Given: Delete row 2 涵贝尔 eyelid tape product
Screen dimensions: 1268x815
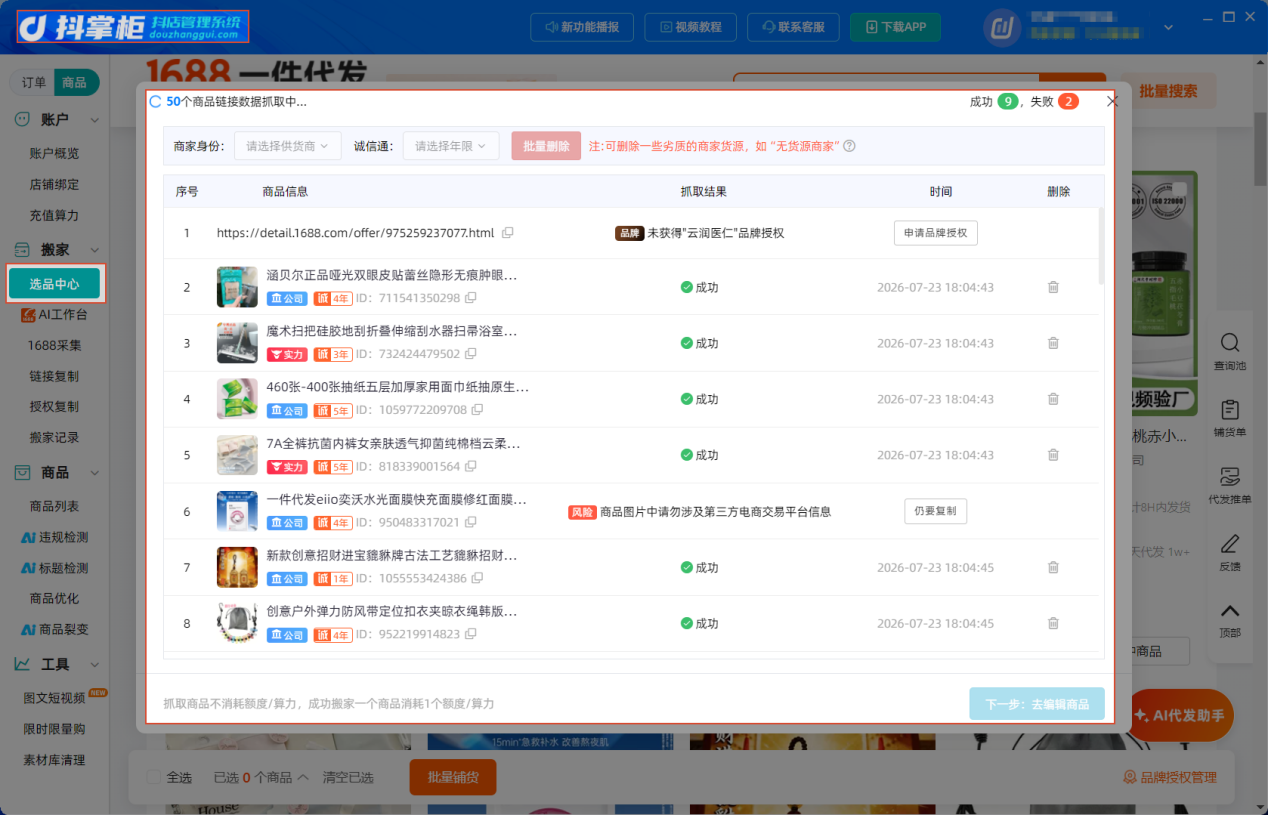Looking at the screenshot, I should [1053, 287].
